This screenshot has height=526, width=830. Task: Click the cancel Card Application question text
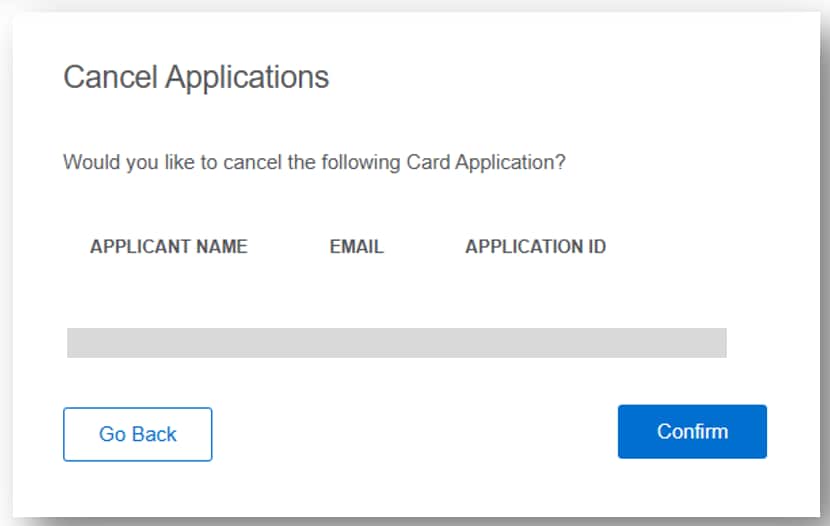[314, 161]
